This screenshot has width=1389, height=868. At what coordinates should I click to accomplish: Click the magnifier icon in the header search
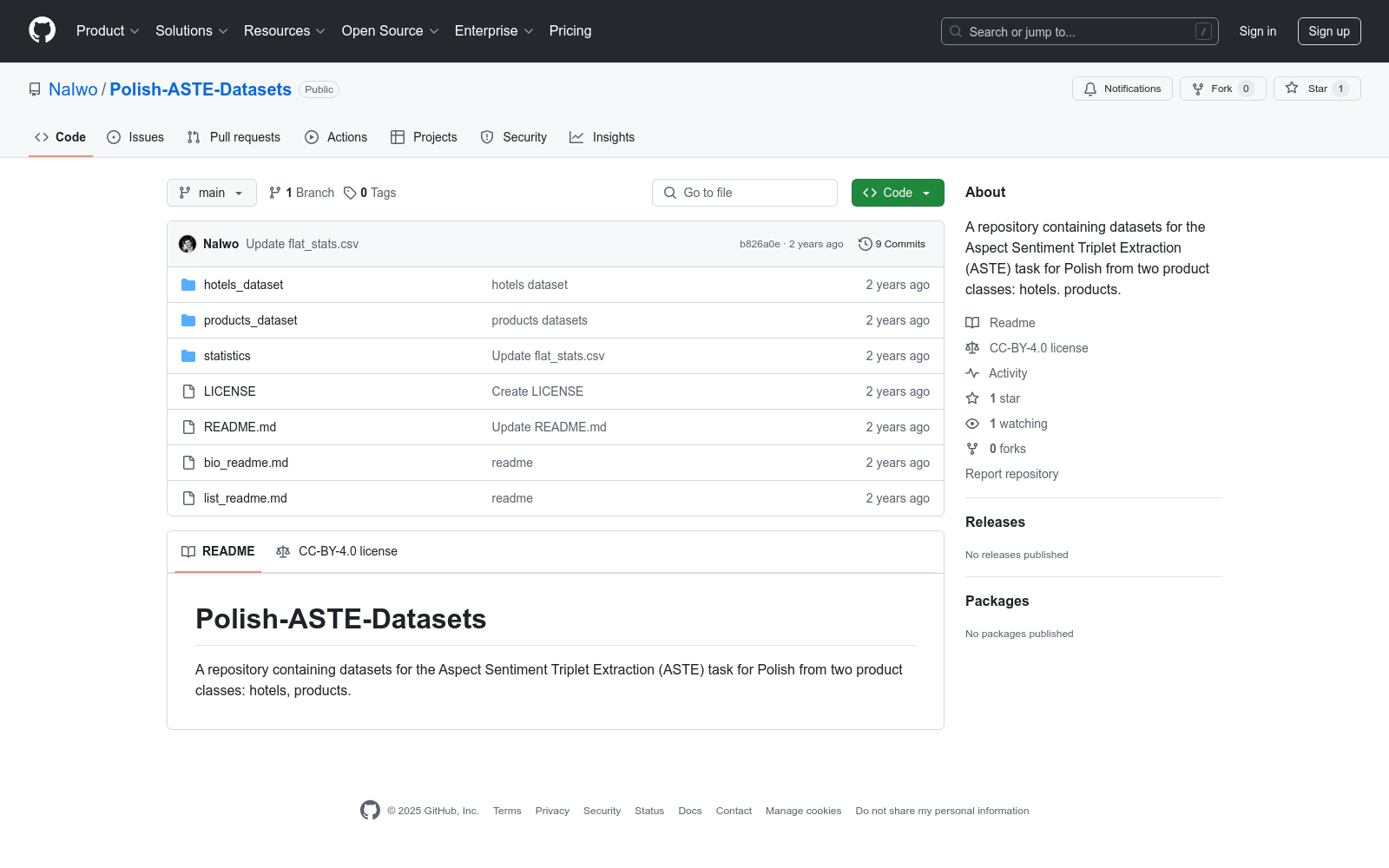(x=956, y=31)
